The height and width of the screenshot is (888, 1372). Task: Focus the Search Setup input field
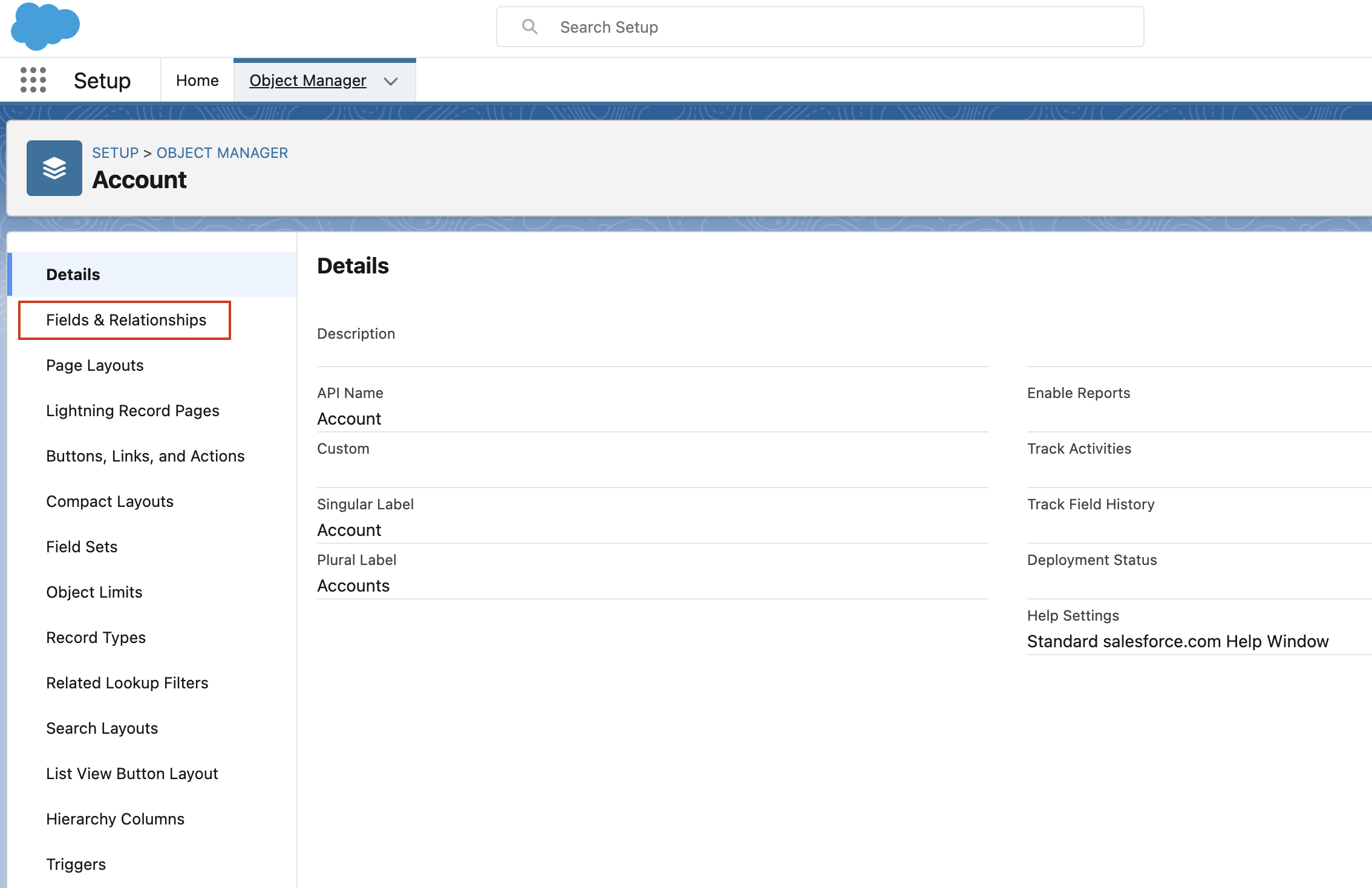click(835, 27)
